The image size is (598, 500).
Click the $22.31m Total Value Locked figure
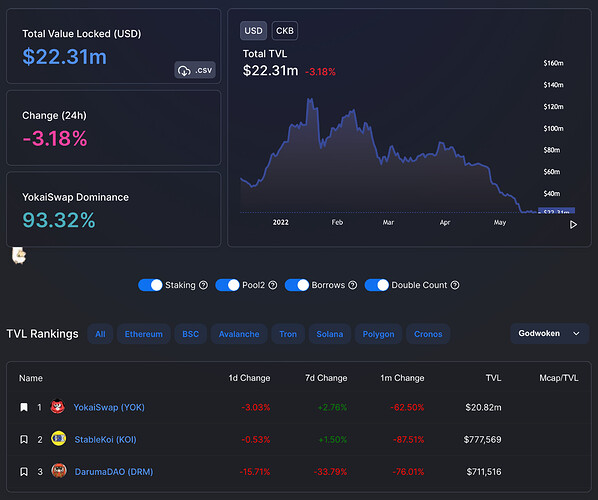pos(64,57)
